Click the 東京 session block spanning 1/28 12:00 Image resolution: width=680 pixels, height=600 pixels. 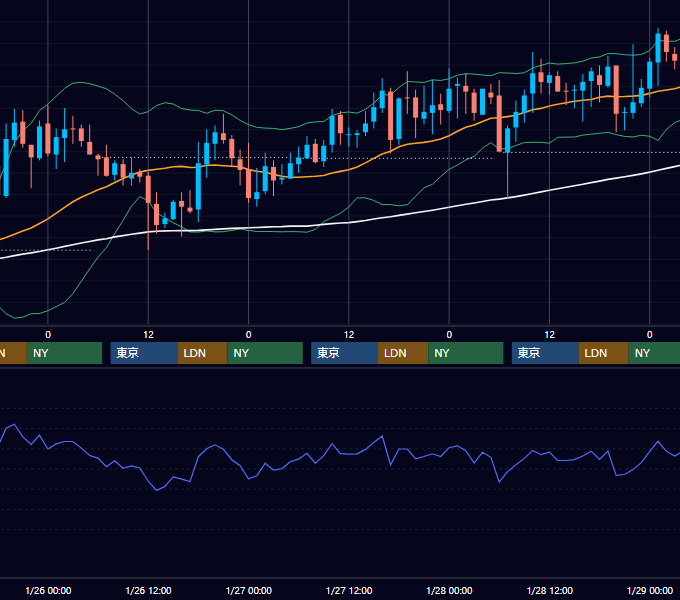(545, 353)
